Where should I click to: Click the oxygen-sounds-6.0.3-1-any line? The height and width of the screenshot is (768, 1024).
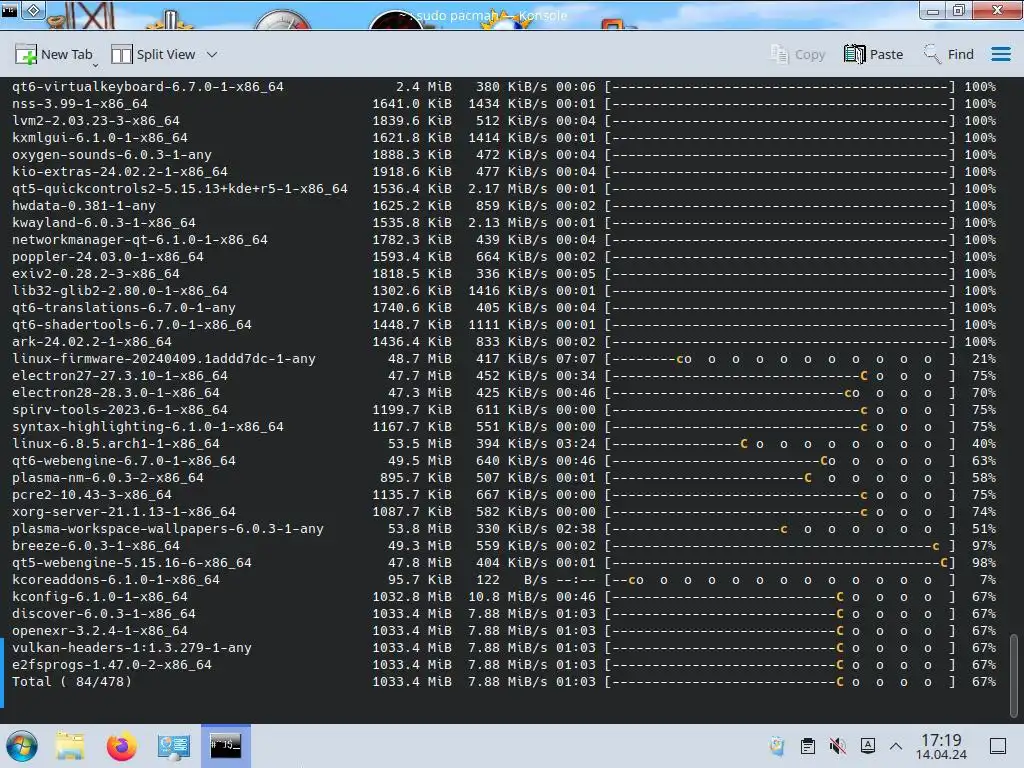tap(504, 154)
